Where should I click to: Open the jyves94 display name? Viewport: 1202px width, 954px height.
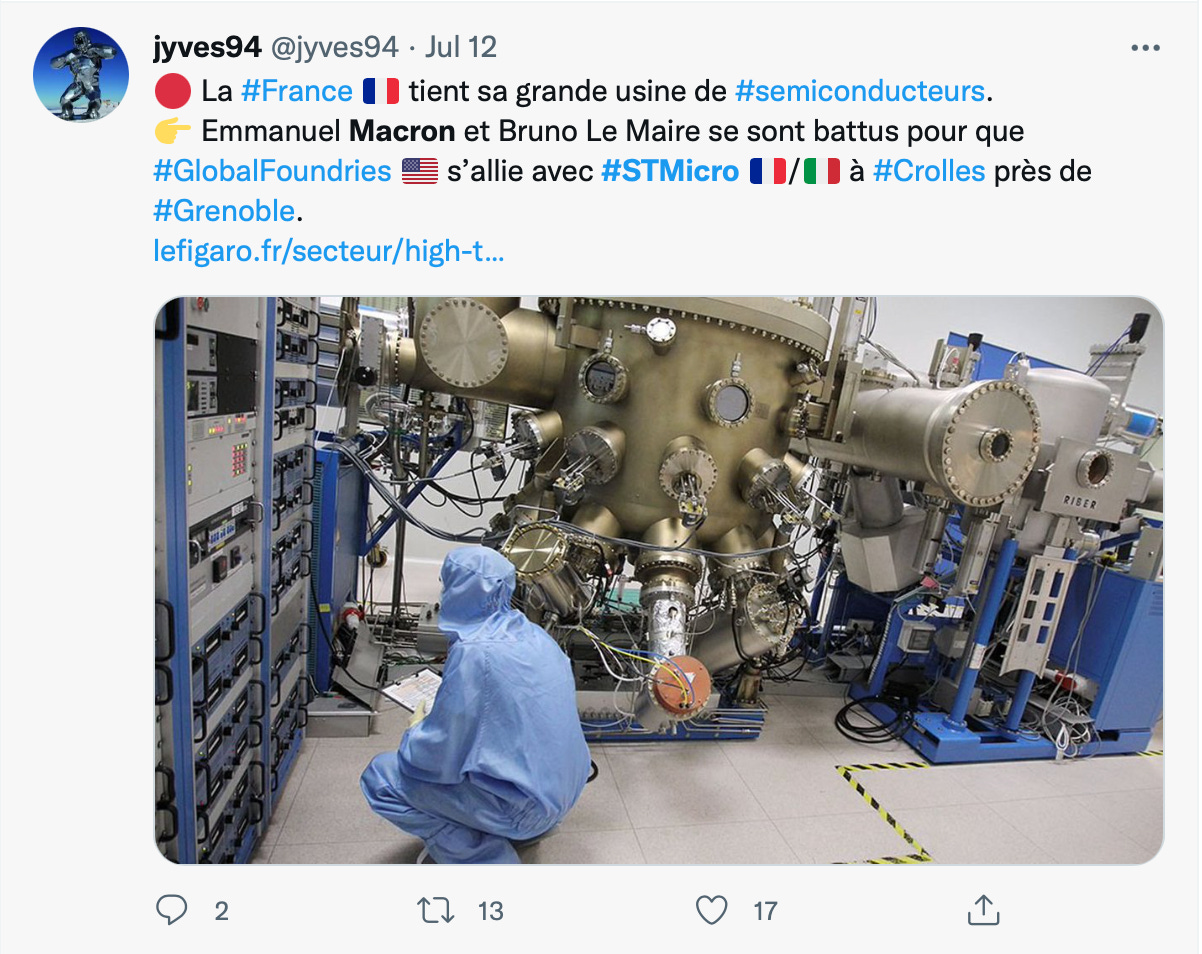click(204, 47)
